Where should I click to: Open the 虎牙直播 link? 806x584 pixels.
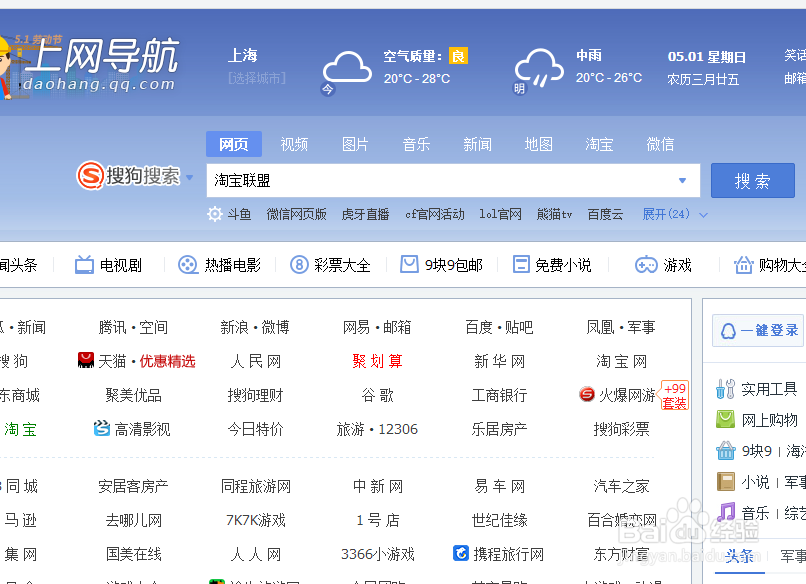pyautogui.click(x=365, y=214)
